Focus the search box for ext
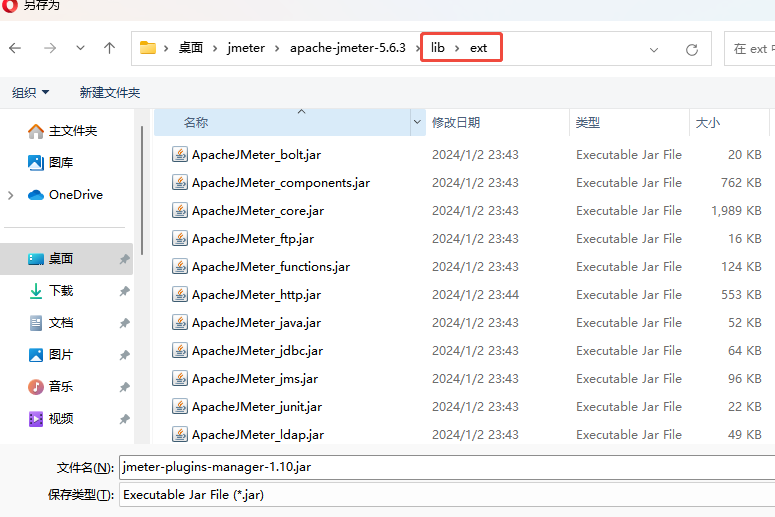This screenshot has width=775, height=517. pos(749,48)
